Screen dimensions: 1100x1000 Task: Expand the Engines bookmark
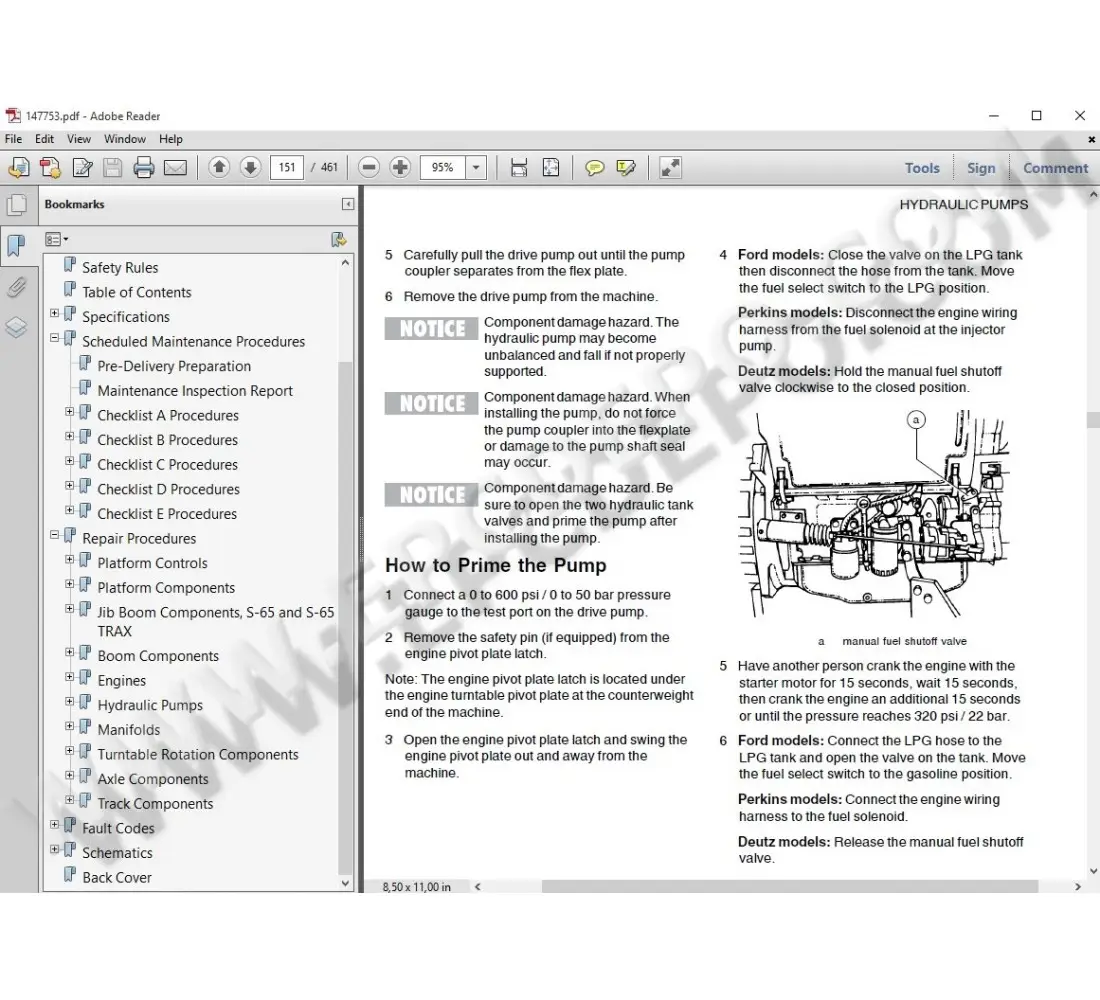(69, 676)
